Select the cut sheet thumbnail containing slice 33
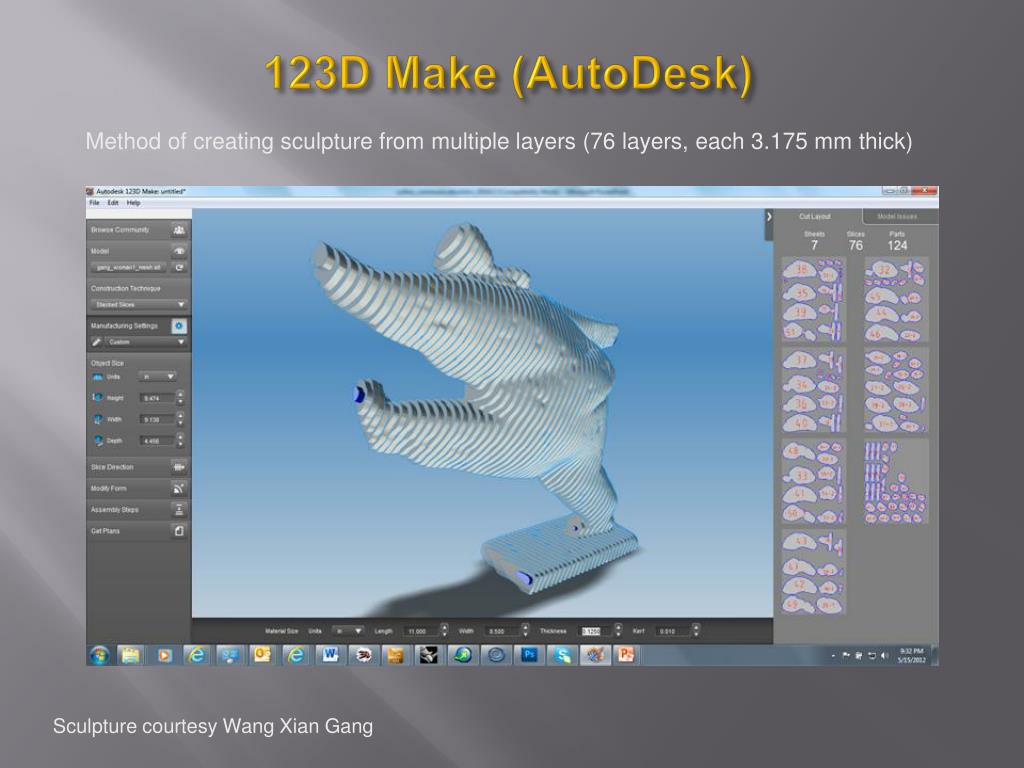This screenshot has height=768, width=1024. 814,481
